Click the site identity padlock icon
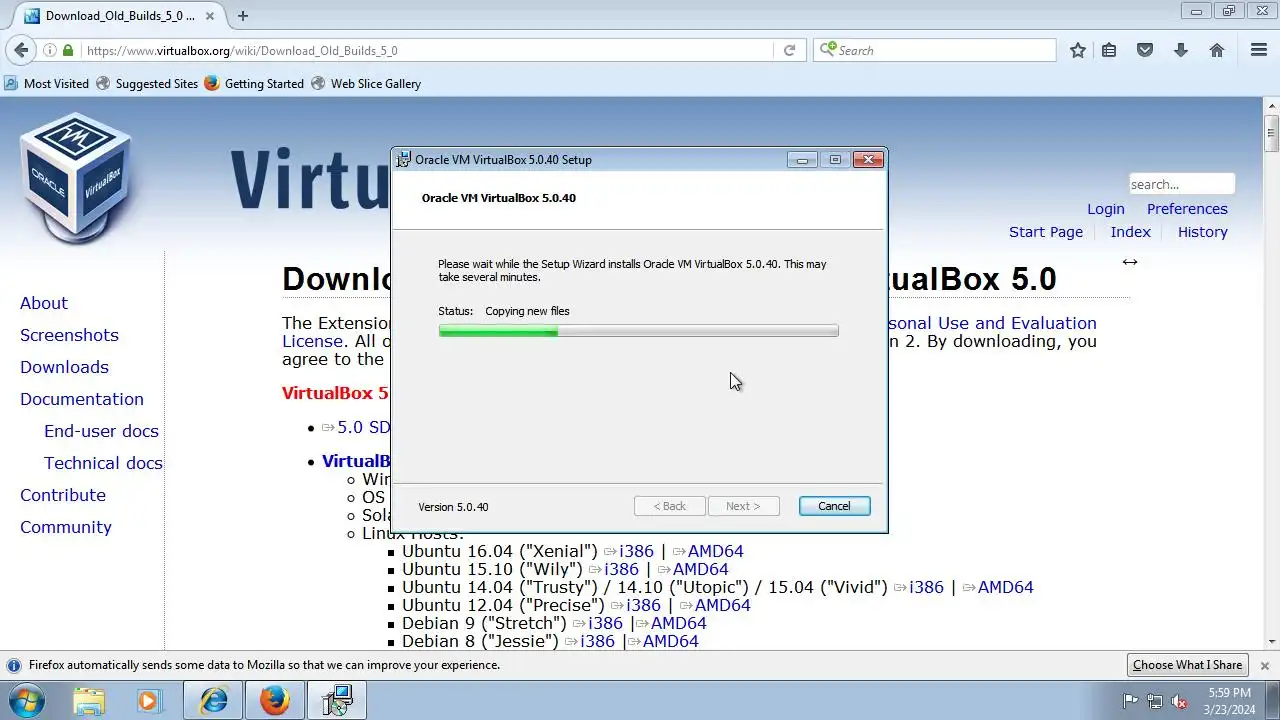 click(x=68, y=50)
